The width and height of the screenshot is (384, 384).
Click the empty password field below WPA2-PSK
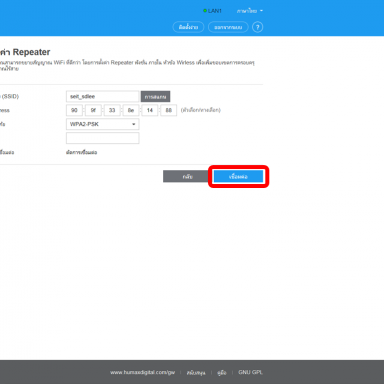click(x=102, y=138)
